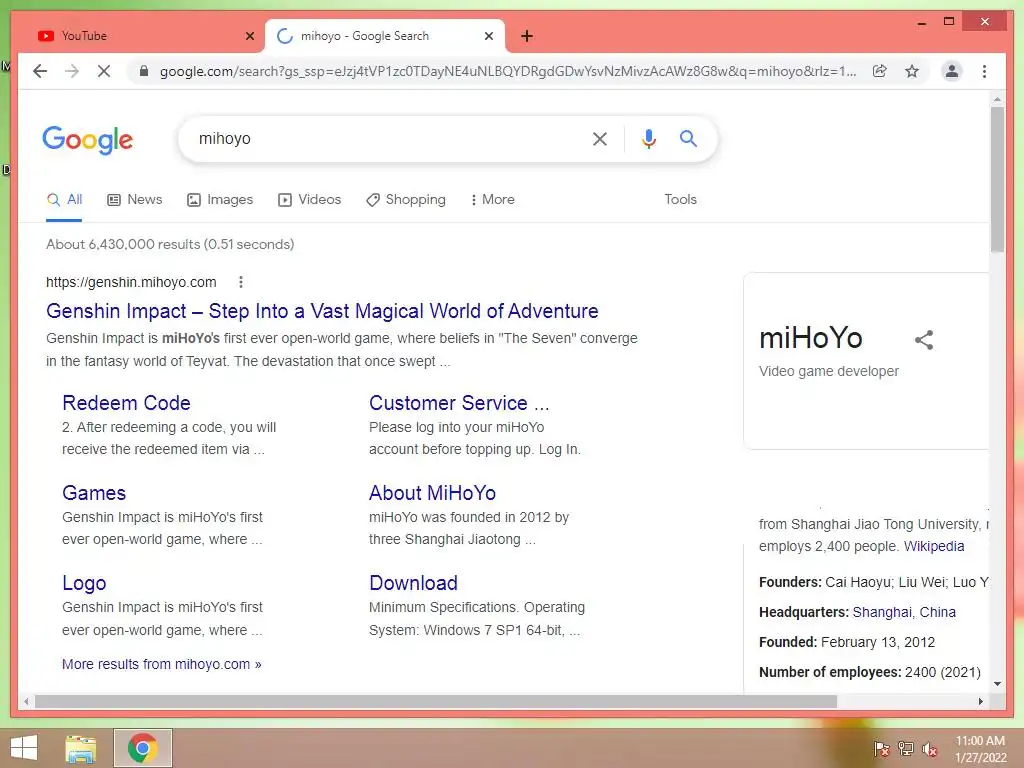1024x768 pixels.
Task: Open the taskbar clock showing 11:00 AM
Action: 980,749
